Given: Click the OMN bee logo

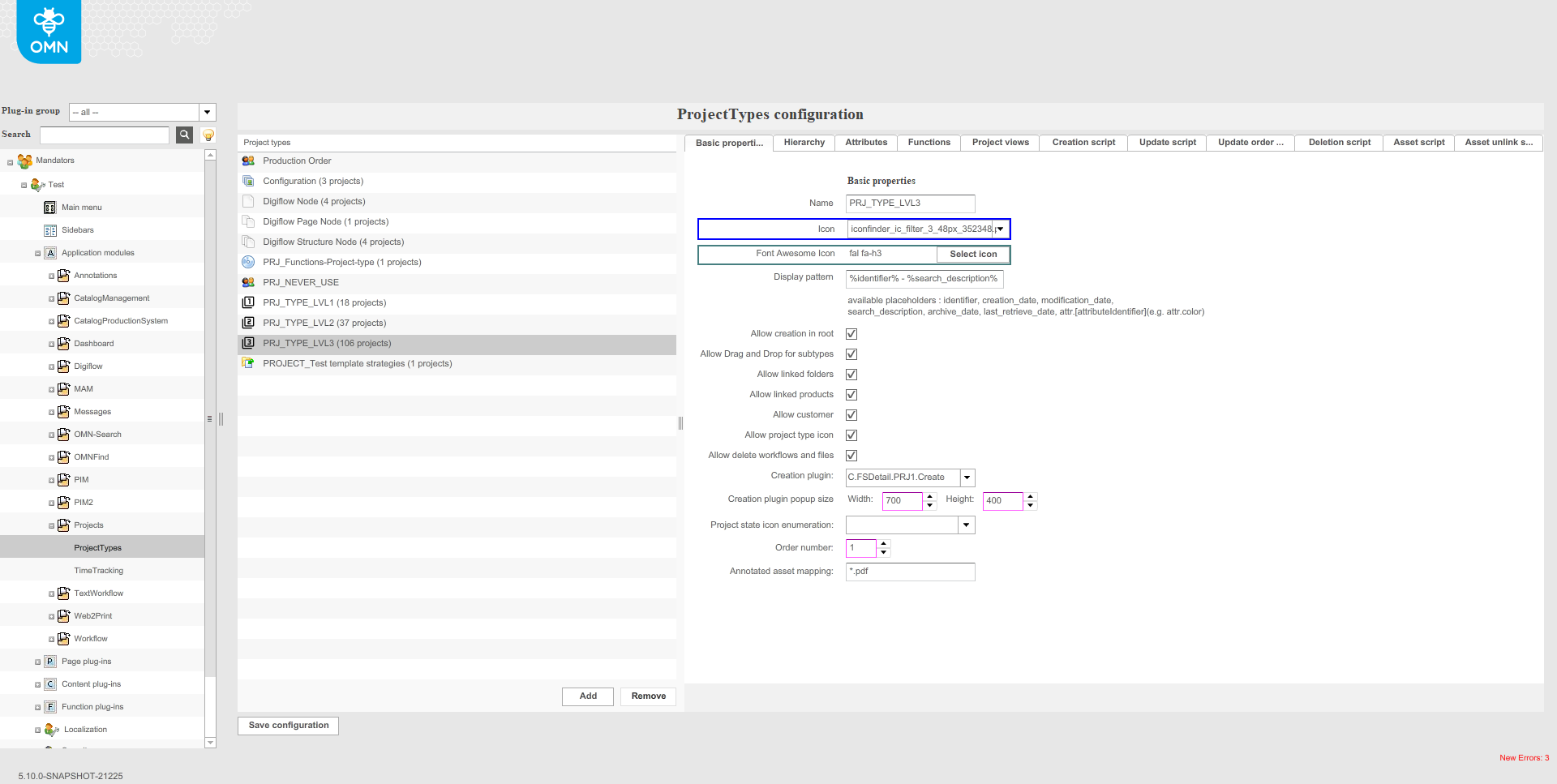Looking at the screenshot, I should pyautogui.click(x=49, y=32).
